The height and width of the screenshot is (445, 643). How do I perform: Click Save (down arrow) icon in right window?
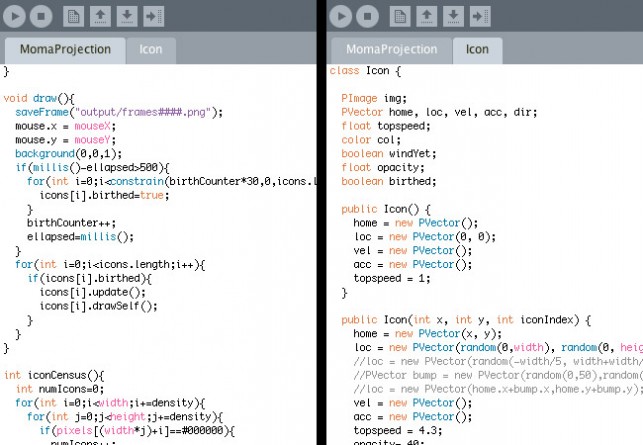(454, 16)
